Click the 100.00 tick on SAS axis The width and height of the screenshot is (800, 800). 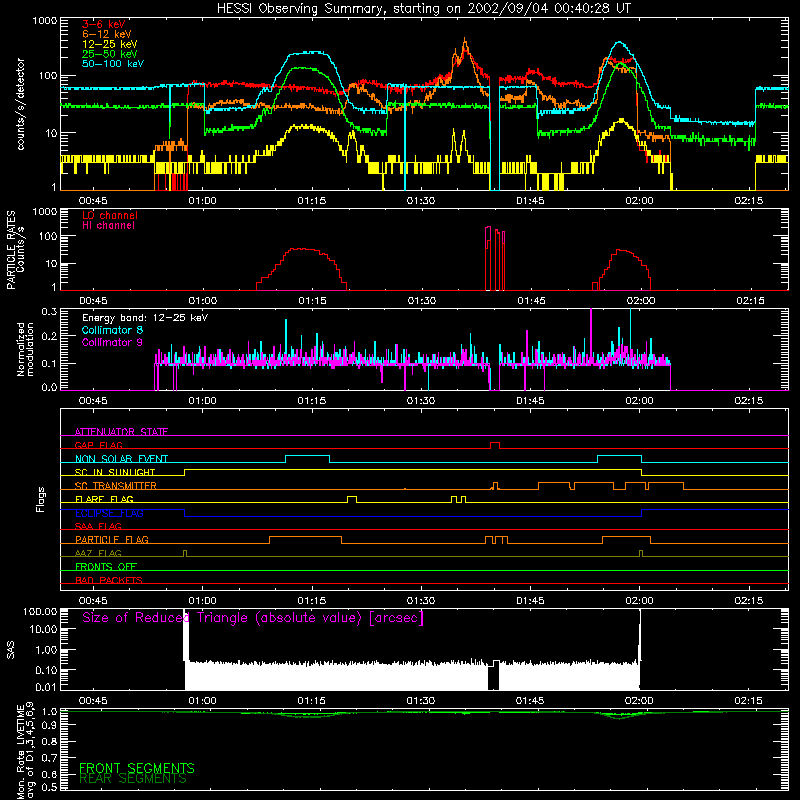(40, 611)
